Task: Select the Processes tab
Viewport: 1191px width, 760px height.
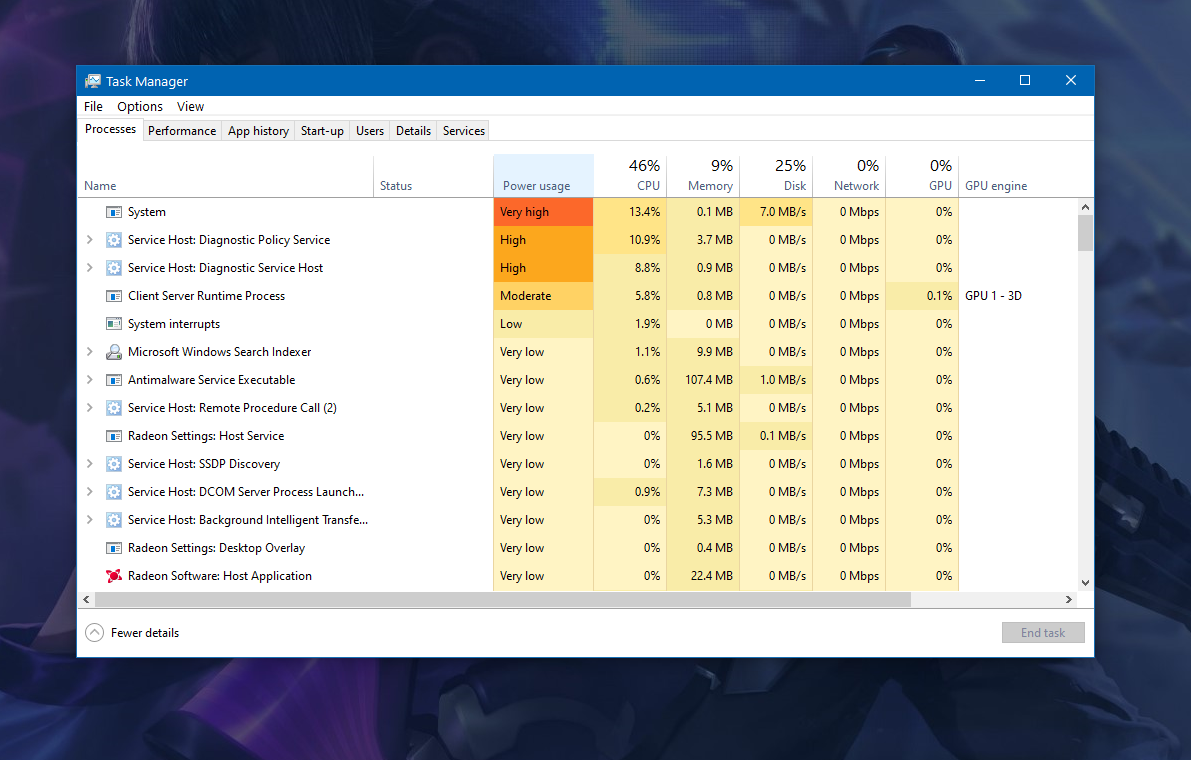Action: pos(110,129)
